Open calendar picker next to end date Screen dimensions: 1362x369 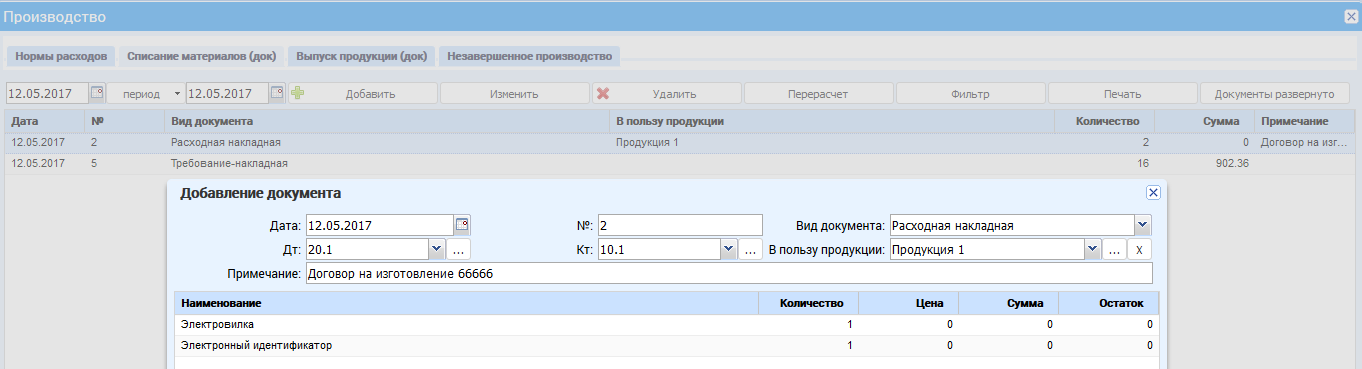[277, 93]
